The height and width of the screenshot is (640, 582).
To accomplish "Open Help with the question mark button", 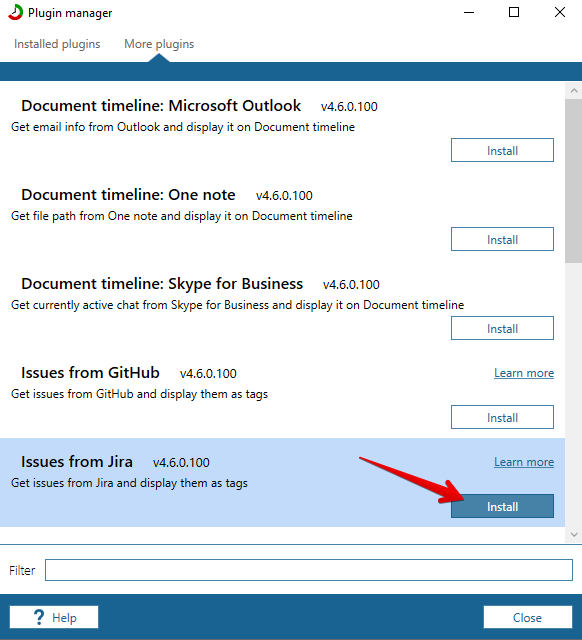I will click(x=54, y=617).
